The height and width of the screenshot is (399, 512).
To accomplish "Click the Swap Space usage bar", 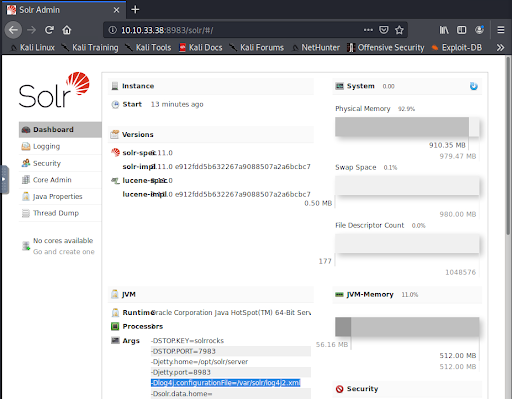I will (407, 185).
